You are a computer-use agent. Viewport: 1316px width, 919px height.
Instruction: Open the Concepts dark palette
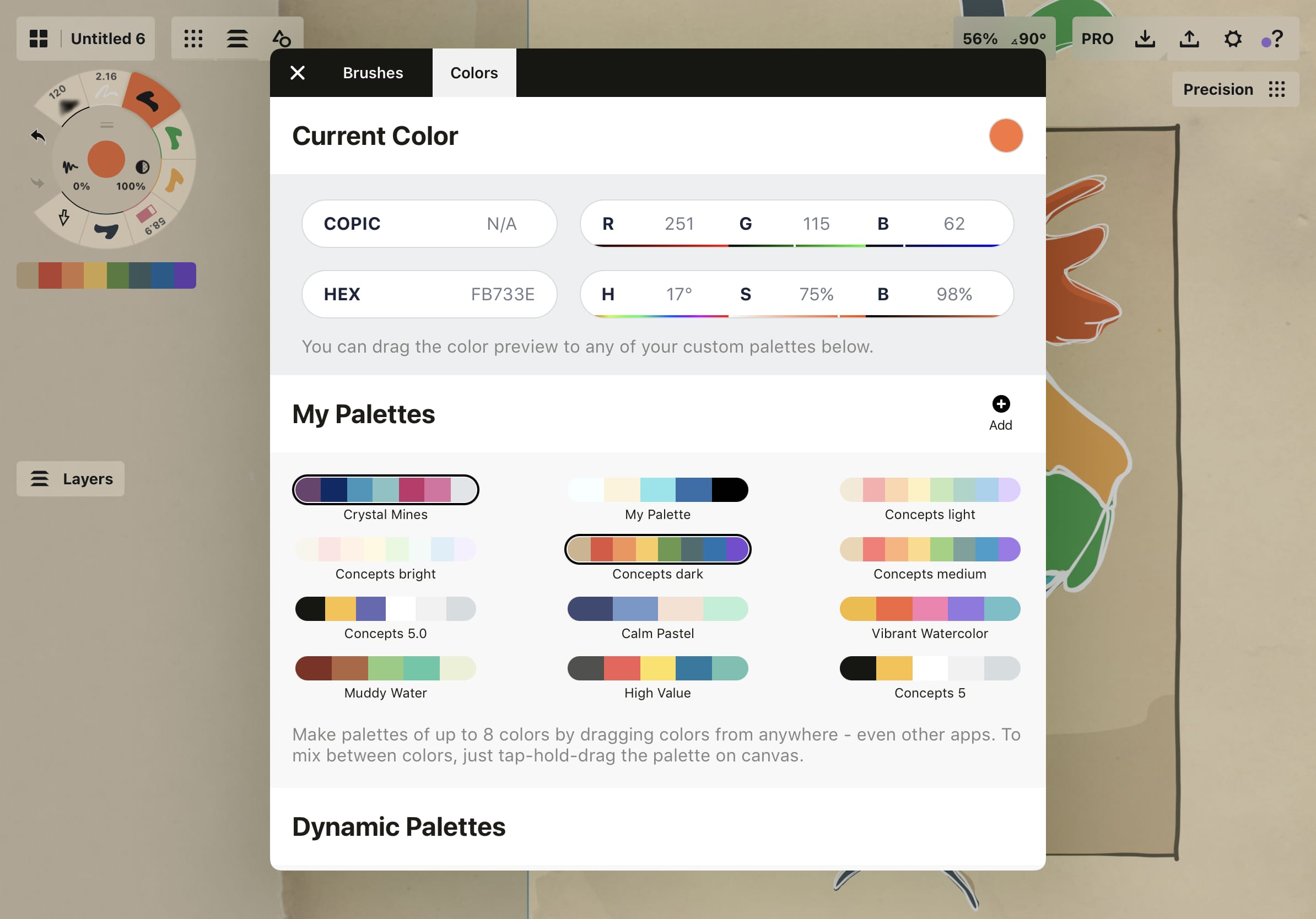(657, 548)
